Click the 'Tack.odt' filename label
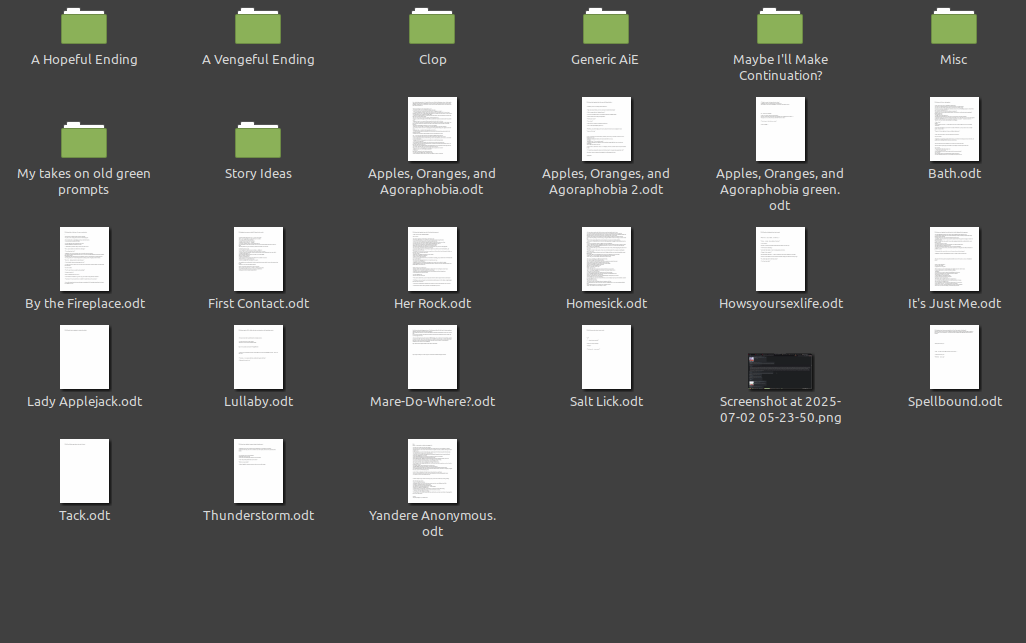This screenshot has height=643, width=1026. 84,515
